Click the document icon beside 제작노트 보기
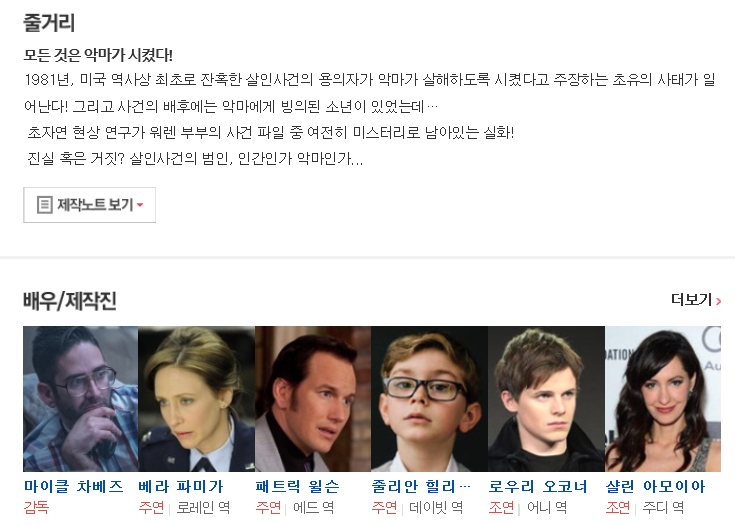 (45, 205)
